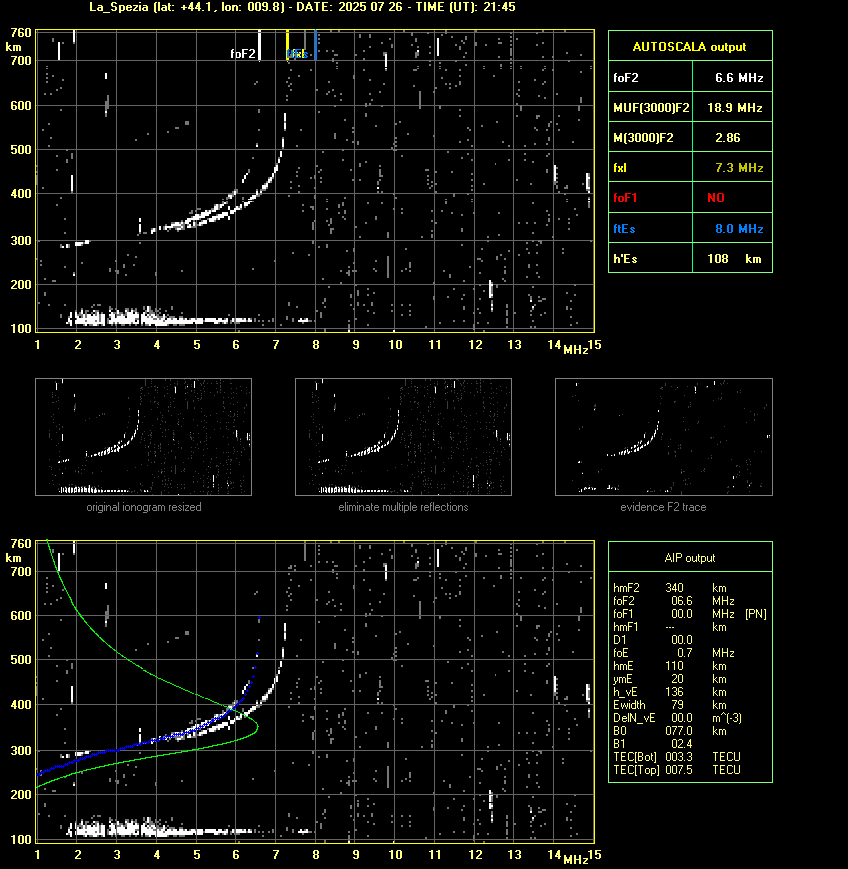
Task: Click the TEC[Top] 007.5 TECU row
Action: pyautogui.click(x=677, y=770)
